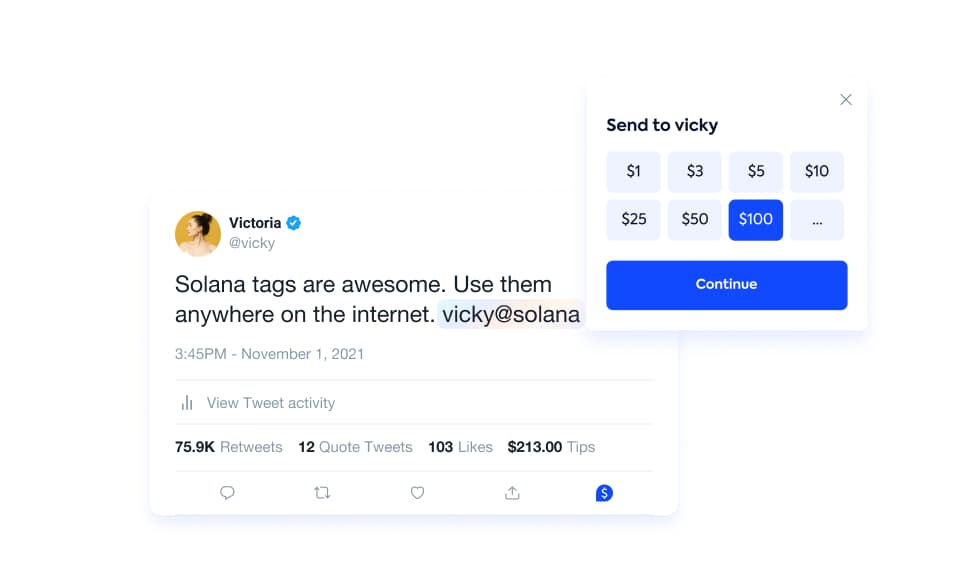Open the vicky@solana tag link
980x576 pixels.
(511, 314)
